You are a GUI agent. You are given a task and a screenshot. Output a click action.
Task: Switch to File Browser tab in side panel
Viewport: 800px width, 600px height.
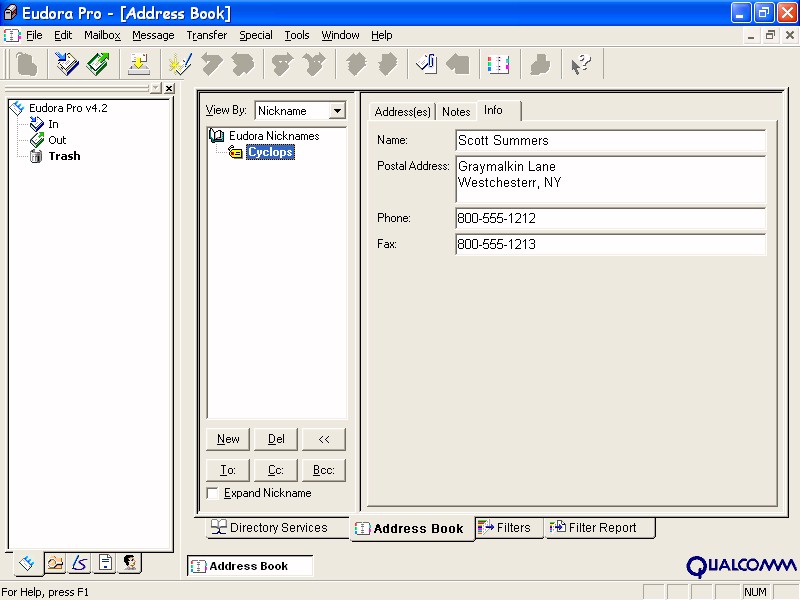point(55,563)
